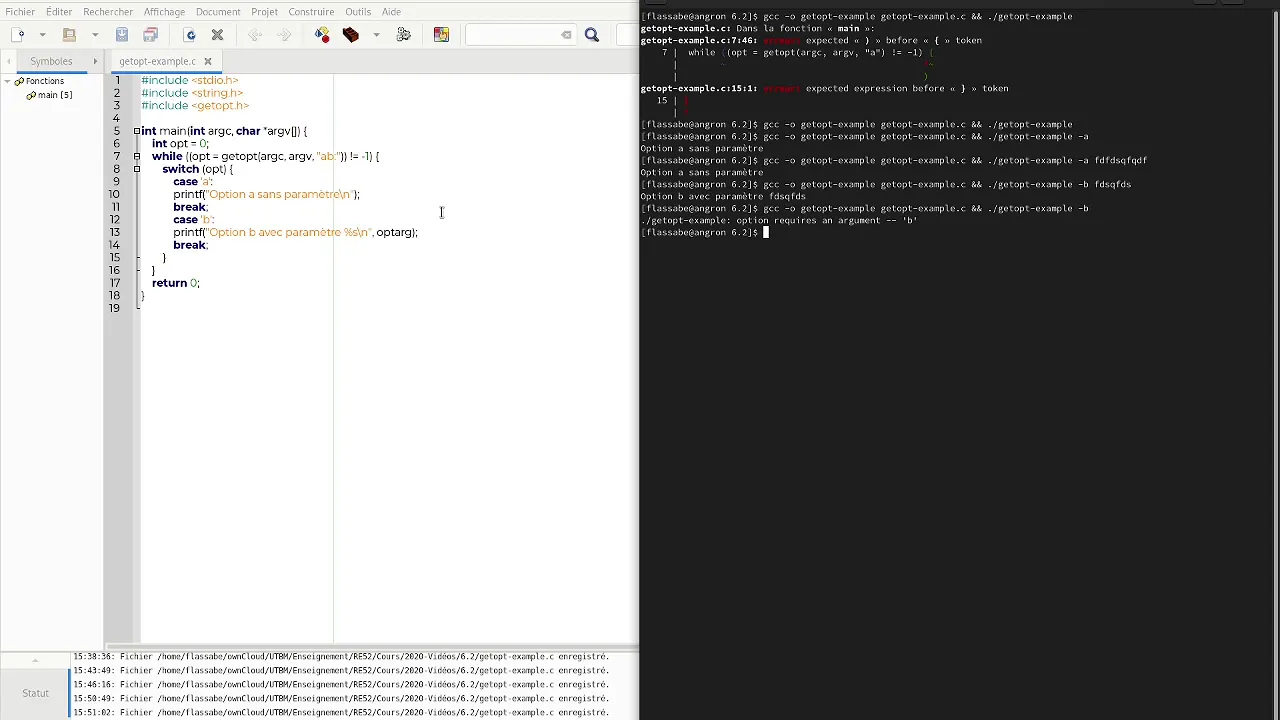The image size is (1280, 720).
Task: Run the program with execute gears icon
Action: 404,35
